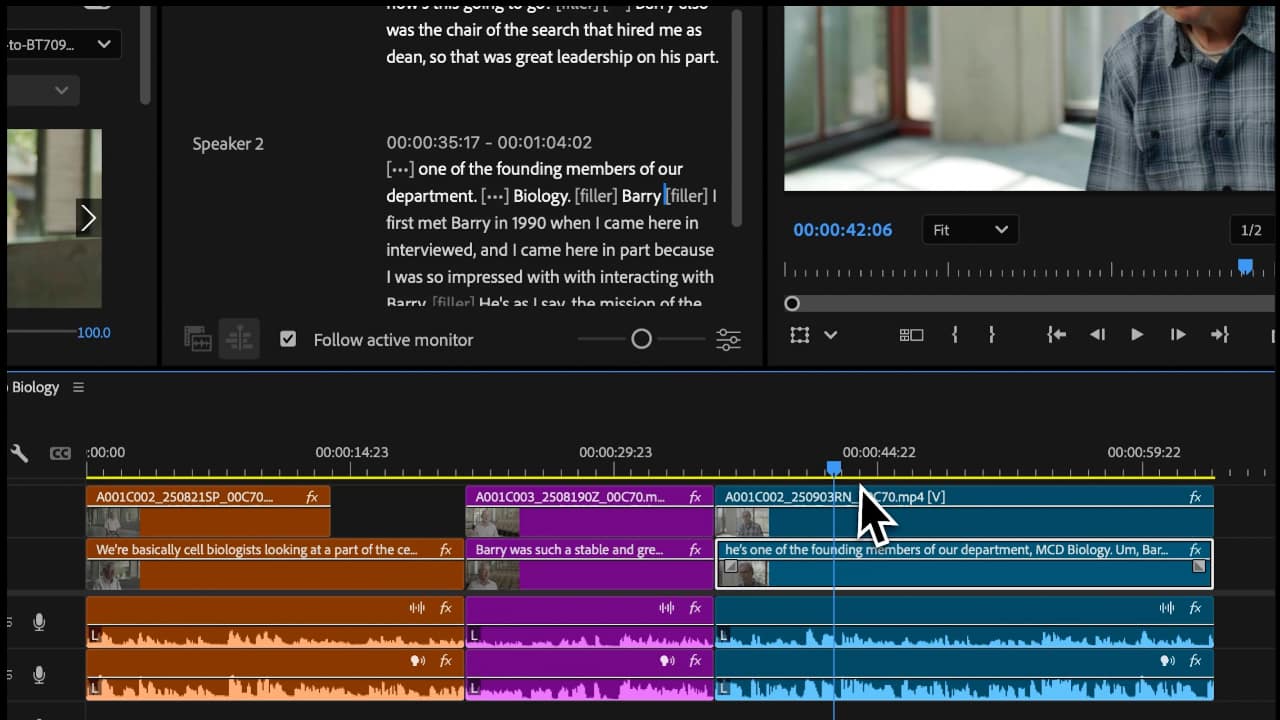Select the 'he's one of the founding members' clip
Screen dimensions: 1280x720
964,564
